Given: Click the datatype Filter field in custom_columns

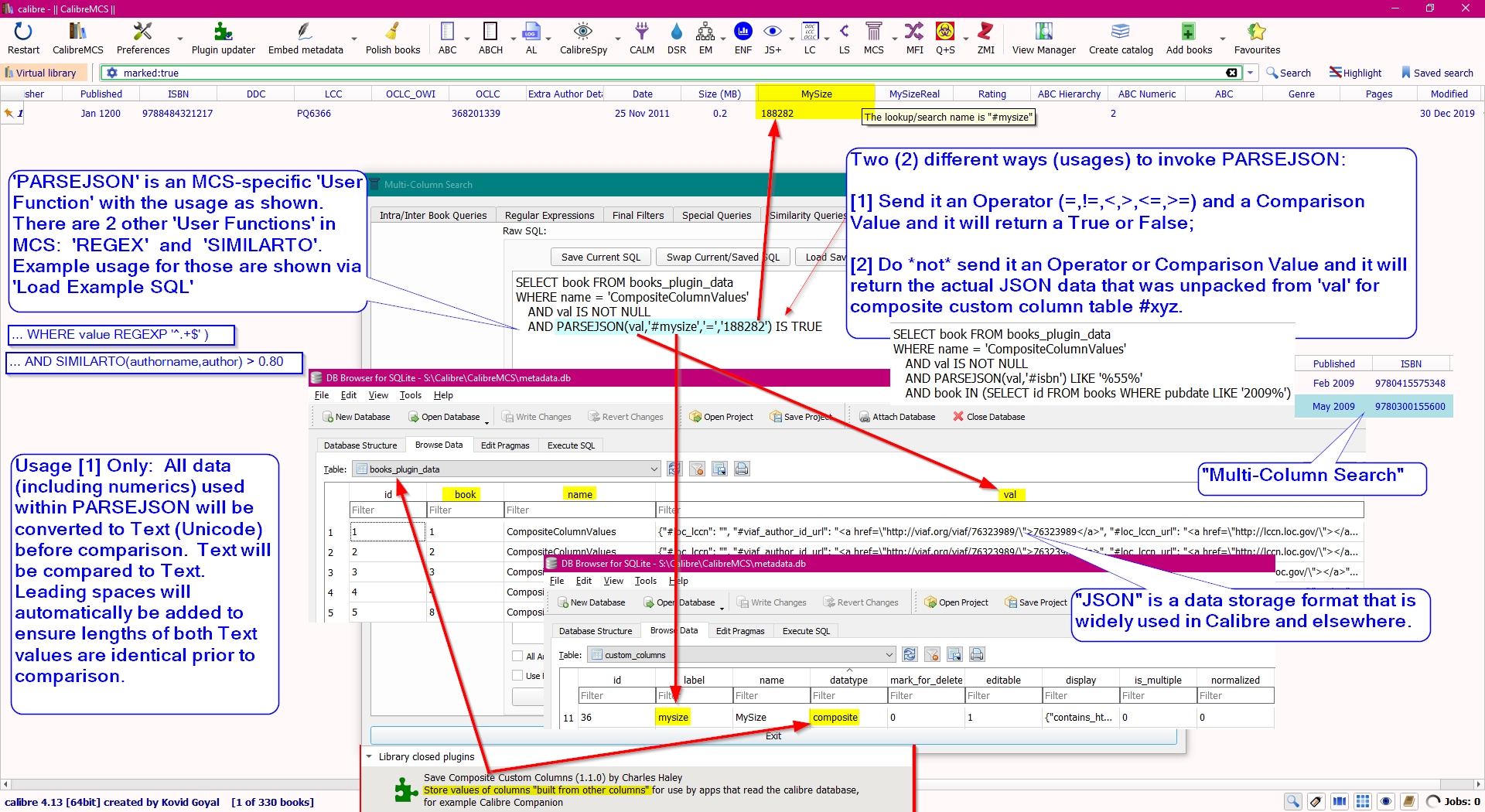Looking at the screenshot, I should 848,696.
